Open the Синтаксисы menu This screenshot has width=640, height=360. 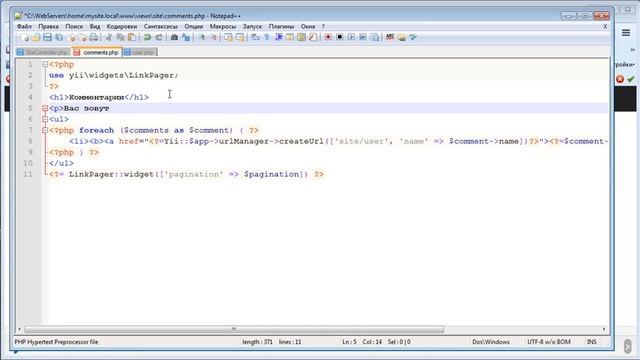160,27
